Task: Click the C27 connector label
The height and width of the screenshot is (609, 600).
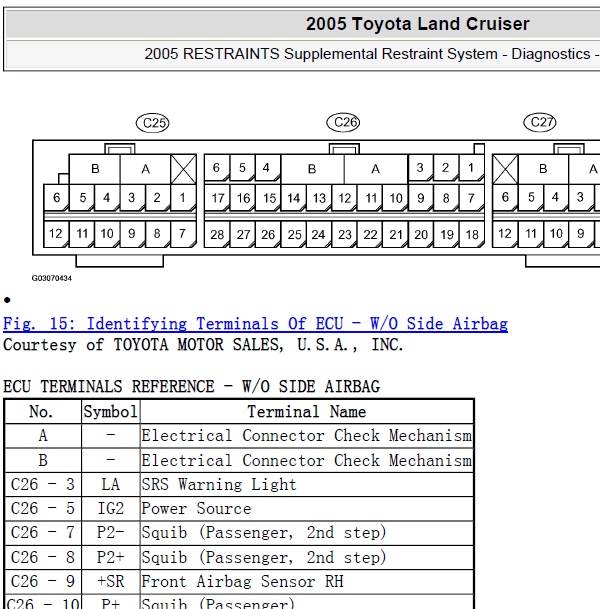Action: click(x=540, y=122)
